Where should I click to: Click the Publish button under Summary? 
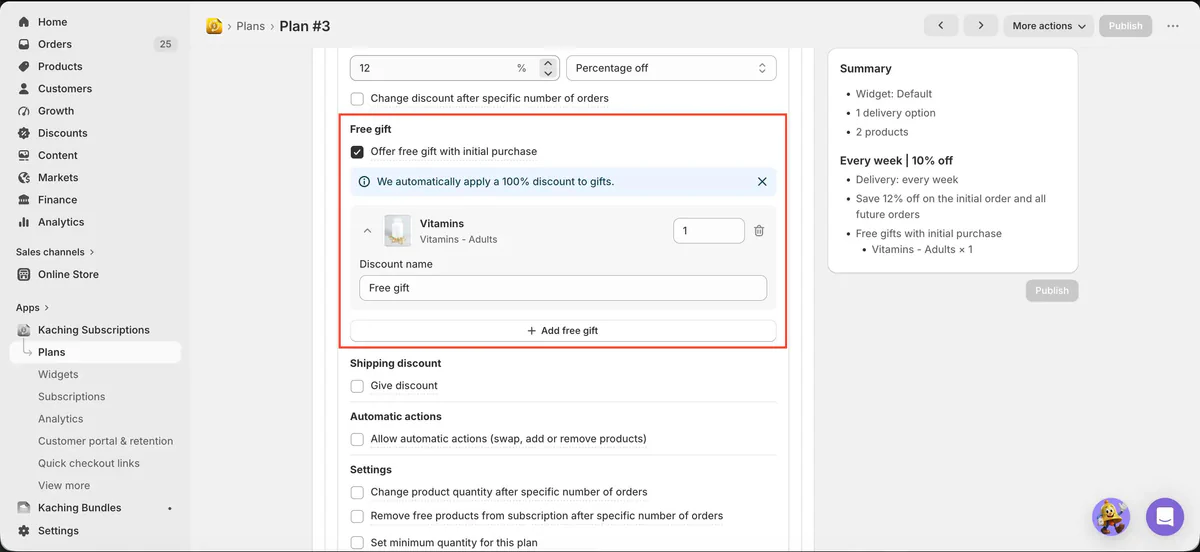pyautogui.click(x=1052, y=291)
